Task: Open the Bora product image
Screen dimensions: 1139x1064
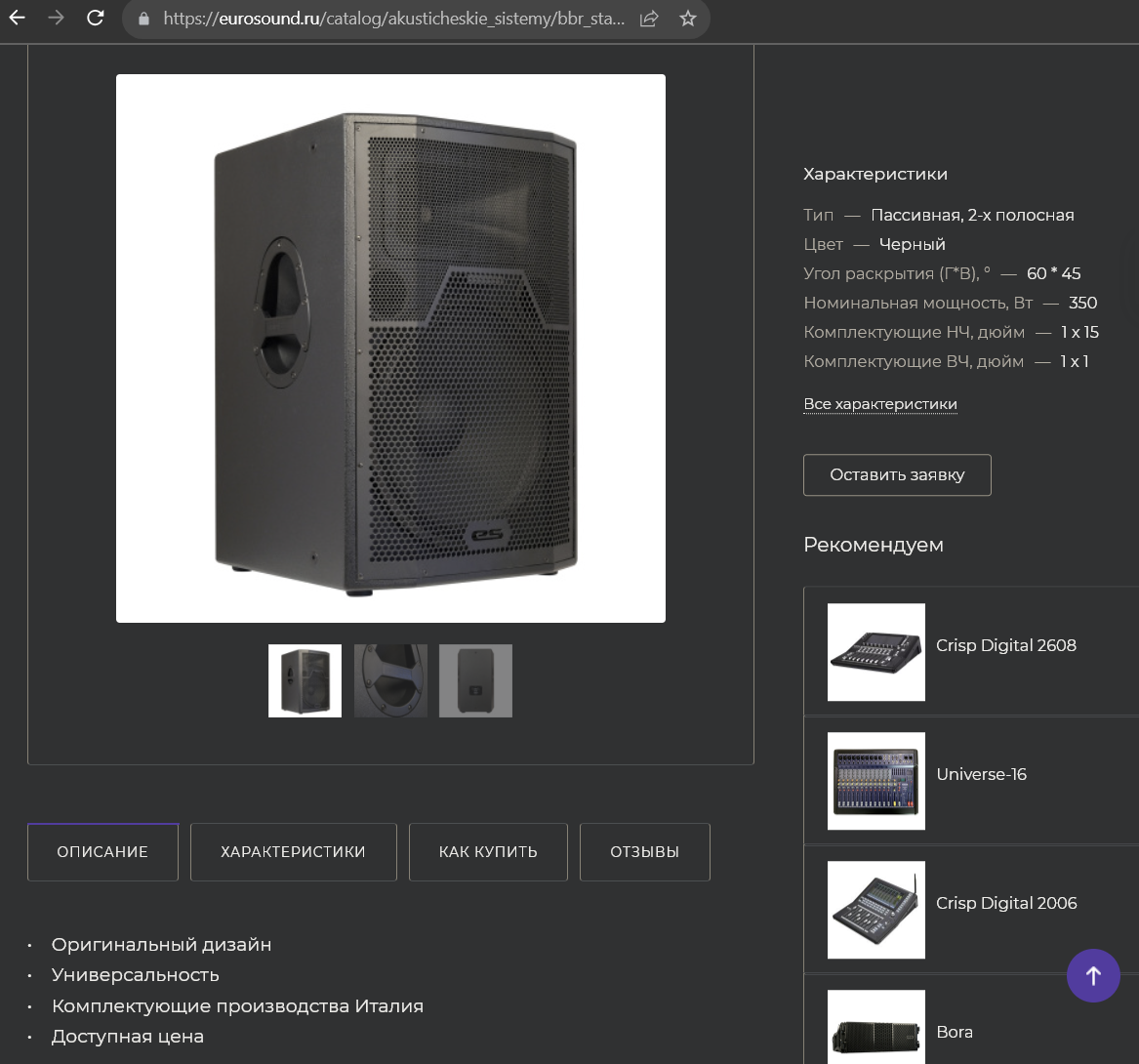Action: coord(876,1027)
